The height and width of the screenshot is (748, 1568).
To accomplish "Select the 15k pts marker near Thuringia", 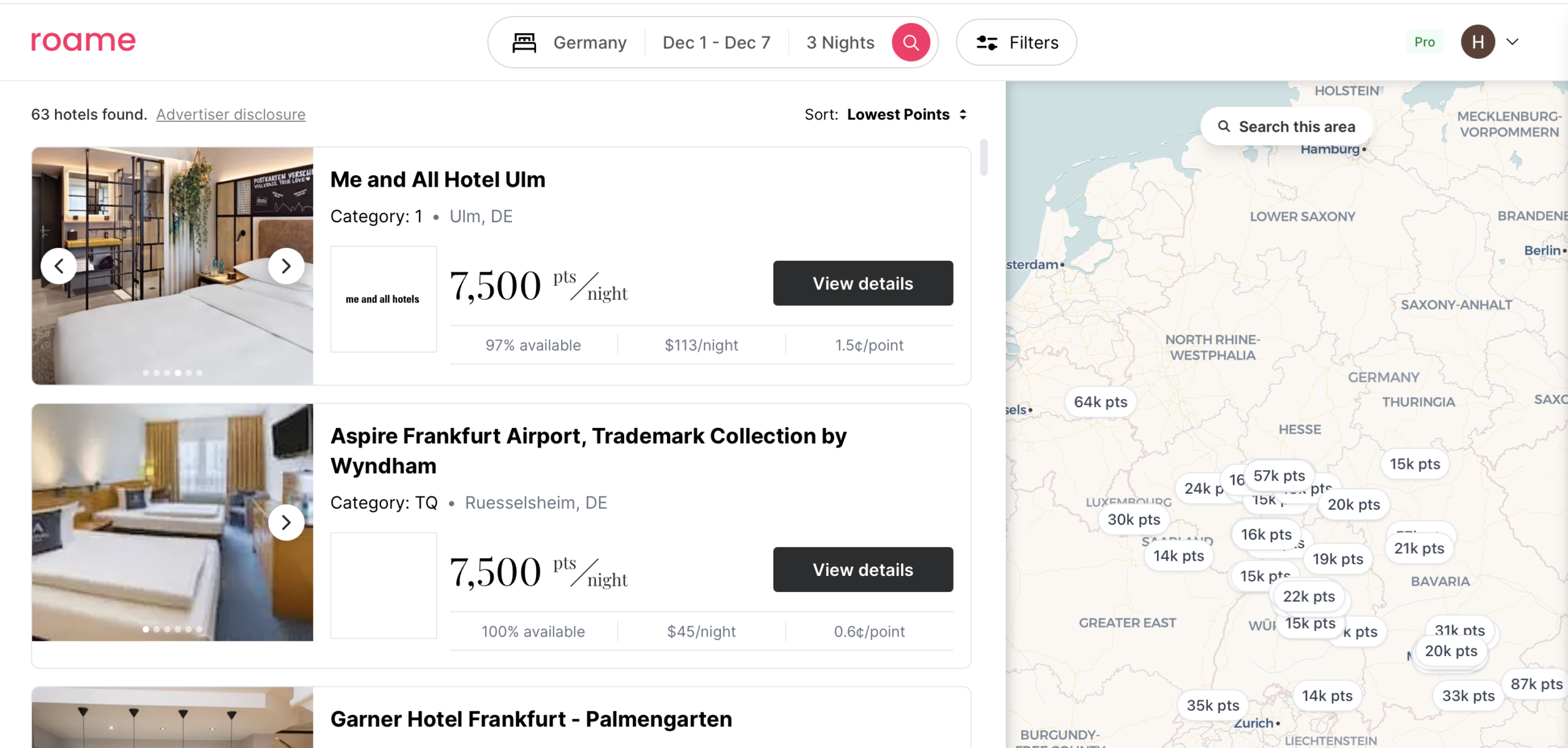I will coord(1414,464).
